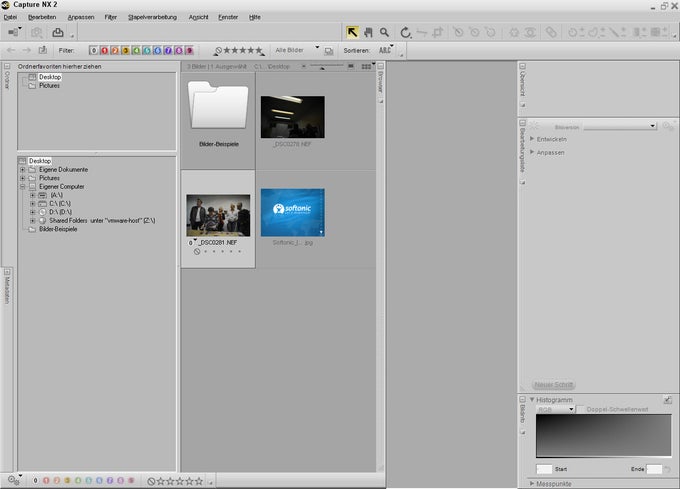Screen dimensions: 680x489
Task: Click the histogram panel pin icon
Action: (x=667, y=400)
